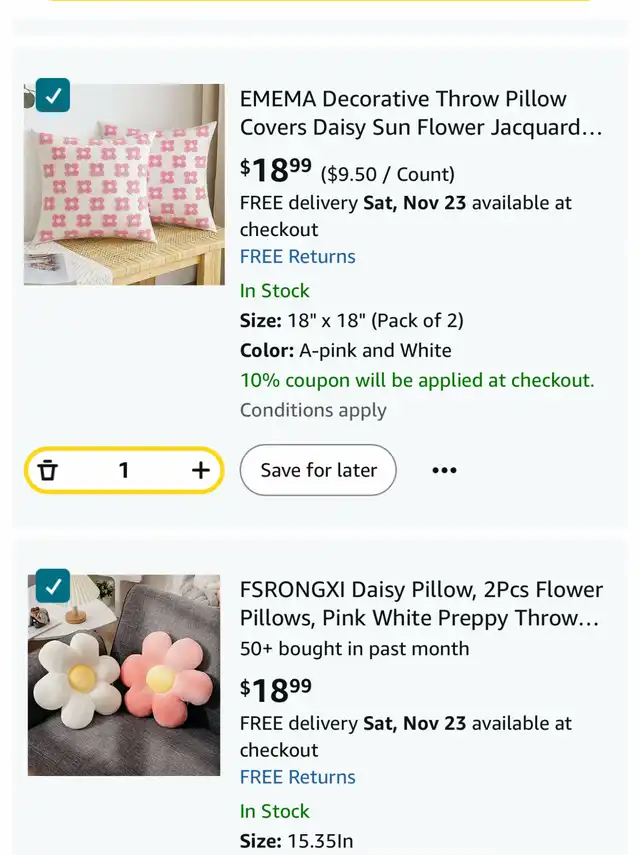Open the EMEMA Decorative Throw Pillow title
Screen dimensions: 640x855
[x=420, y=113]
